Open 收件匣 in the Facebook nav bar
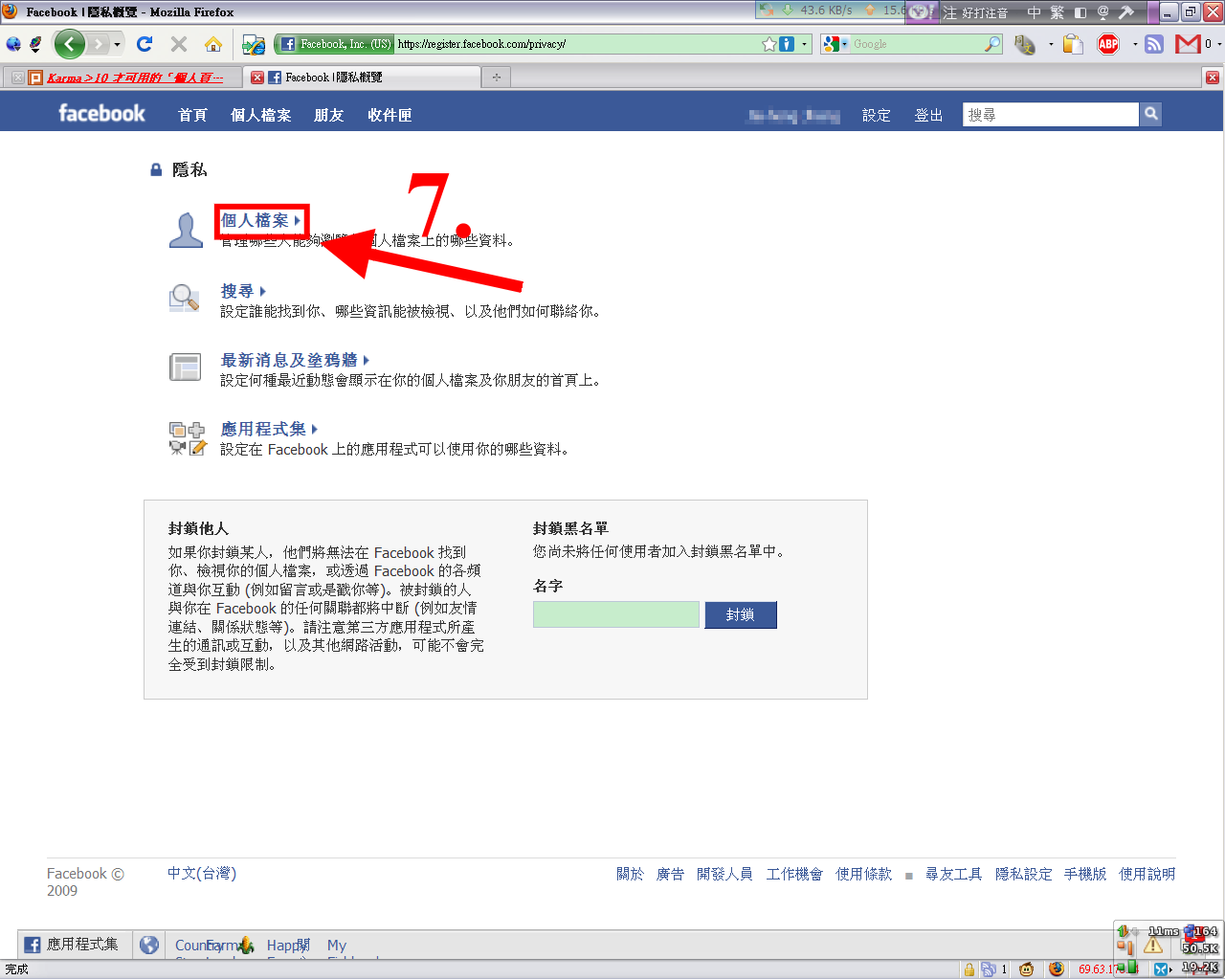This screenshot has height=980, width=1225. 390,115
